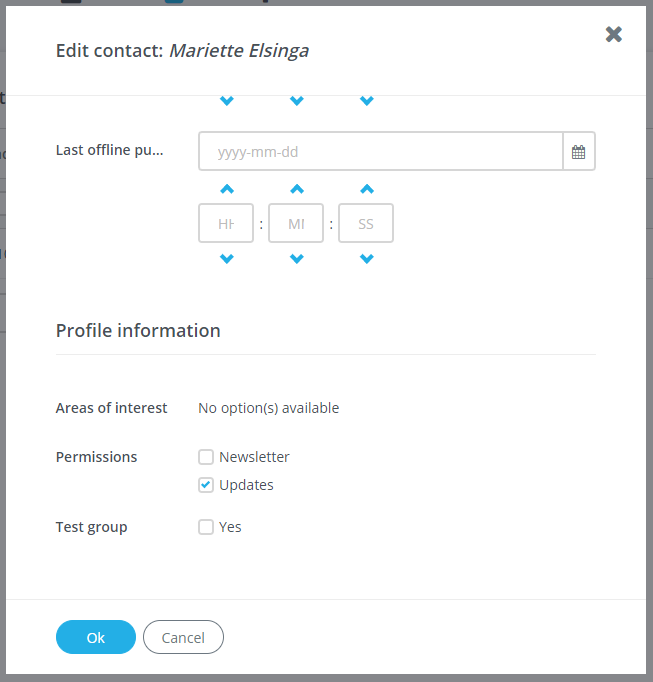This screenshot has width=653, height=682.
Task: Close the Edit contact dialog with X
Action: (614, 35)
